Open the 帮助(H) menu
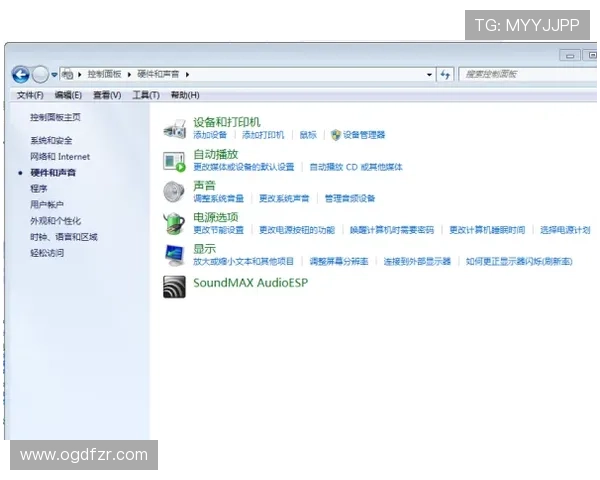600x480 pixels. coord(185,95)
